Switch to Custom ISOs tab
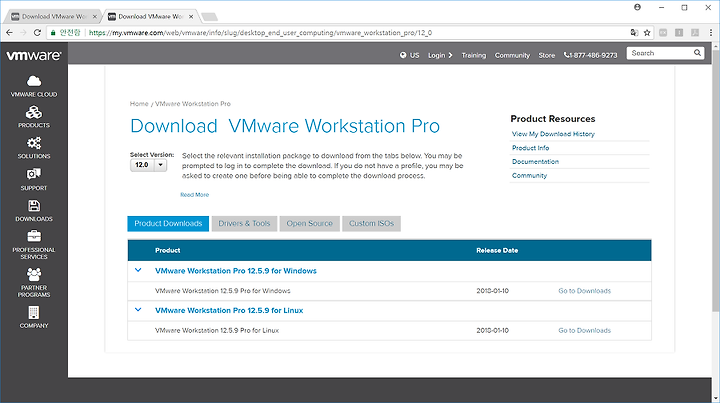Viewport: 720px width, 403px height. click(x=371, y=224)
